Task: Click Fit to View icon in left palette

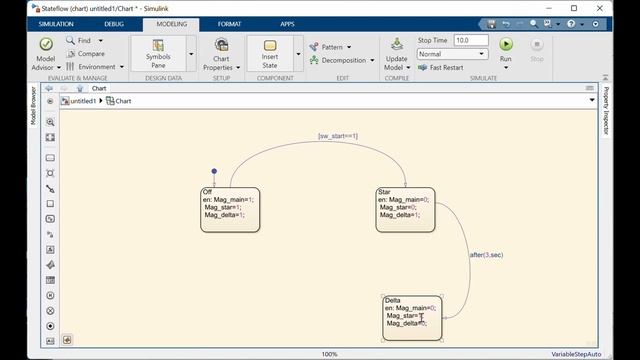Action: (x=50, y=138)
